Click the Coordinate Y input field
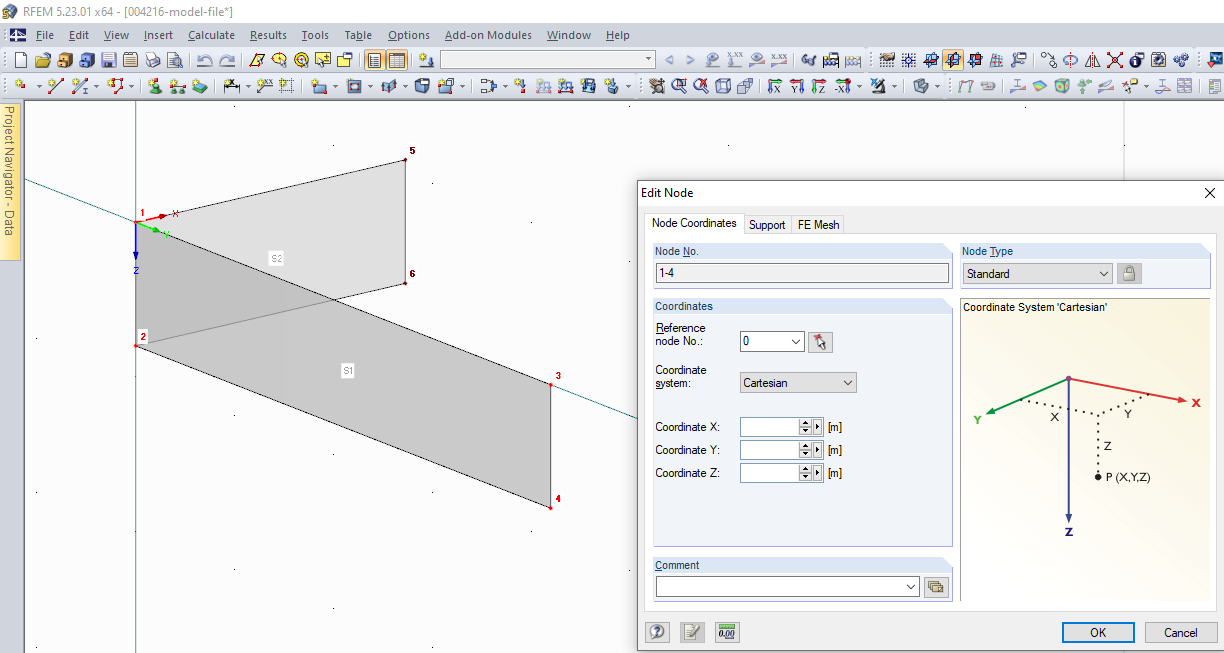Viewport: 1224px width, 653px height. tap(769, 450)
